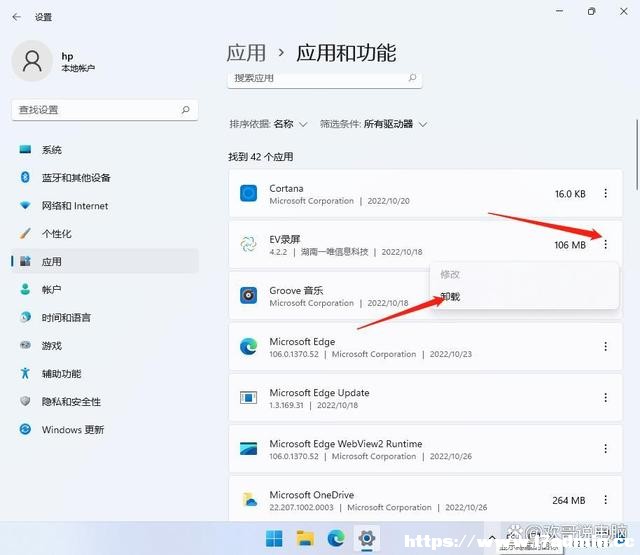Open more options for EV录屏

click(605, 244)
